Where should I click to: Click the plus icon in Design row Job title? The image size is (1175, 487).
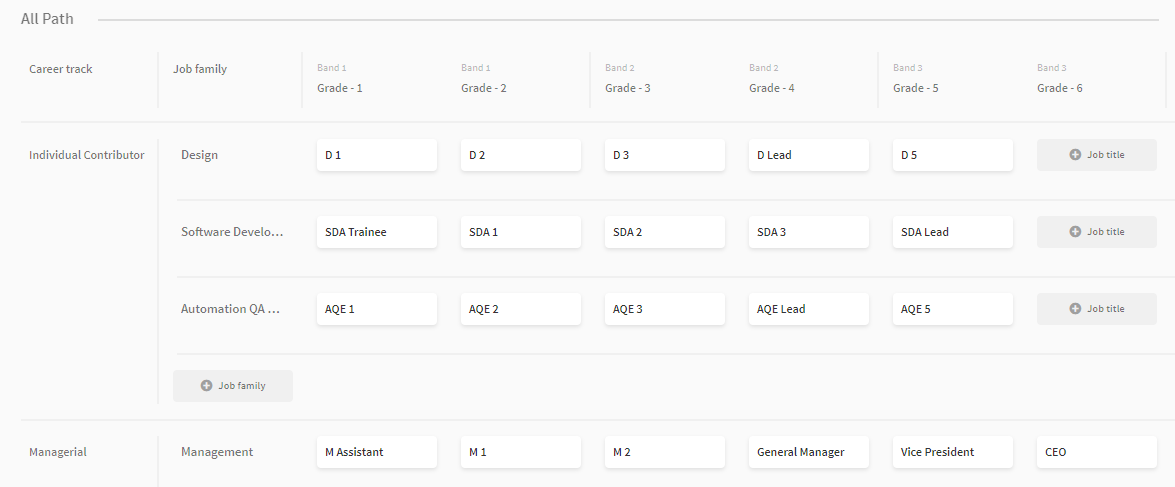[1075, 155]
